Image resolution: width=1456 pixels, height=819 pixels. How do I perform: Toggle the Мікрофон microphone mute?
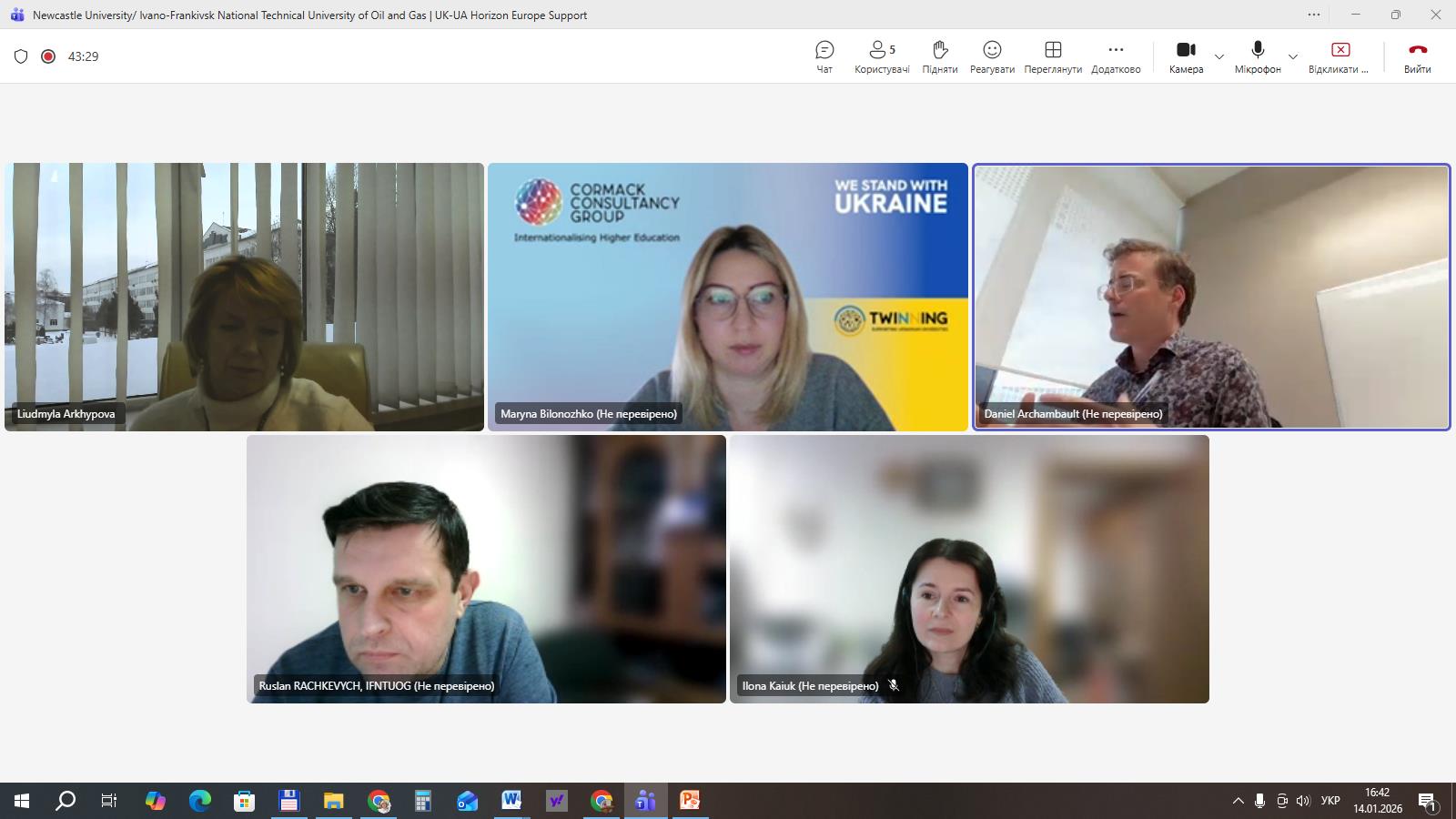(1258, 56)
